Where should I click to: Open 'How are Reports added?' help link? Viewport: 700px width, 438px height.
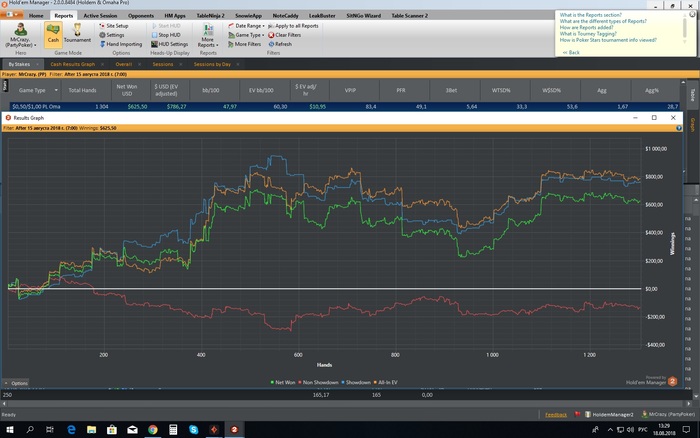point(586,27)
